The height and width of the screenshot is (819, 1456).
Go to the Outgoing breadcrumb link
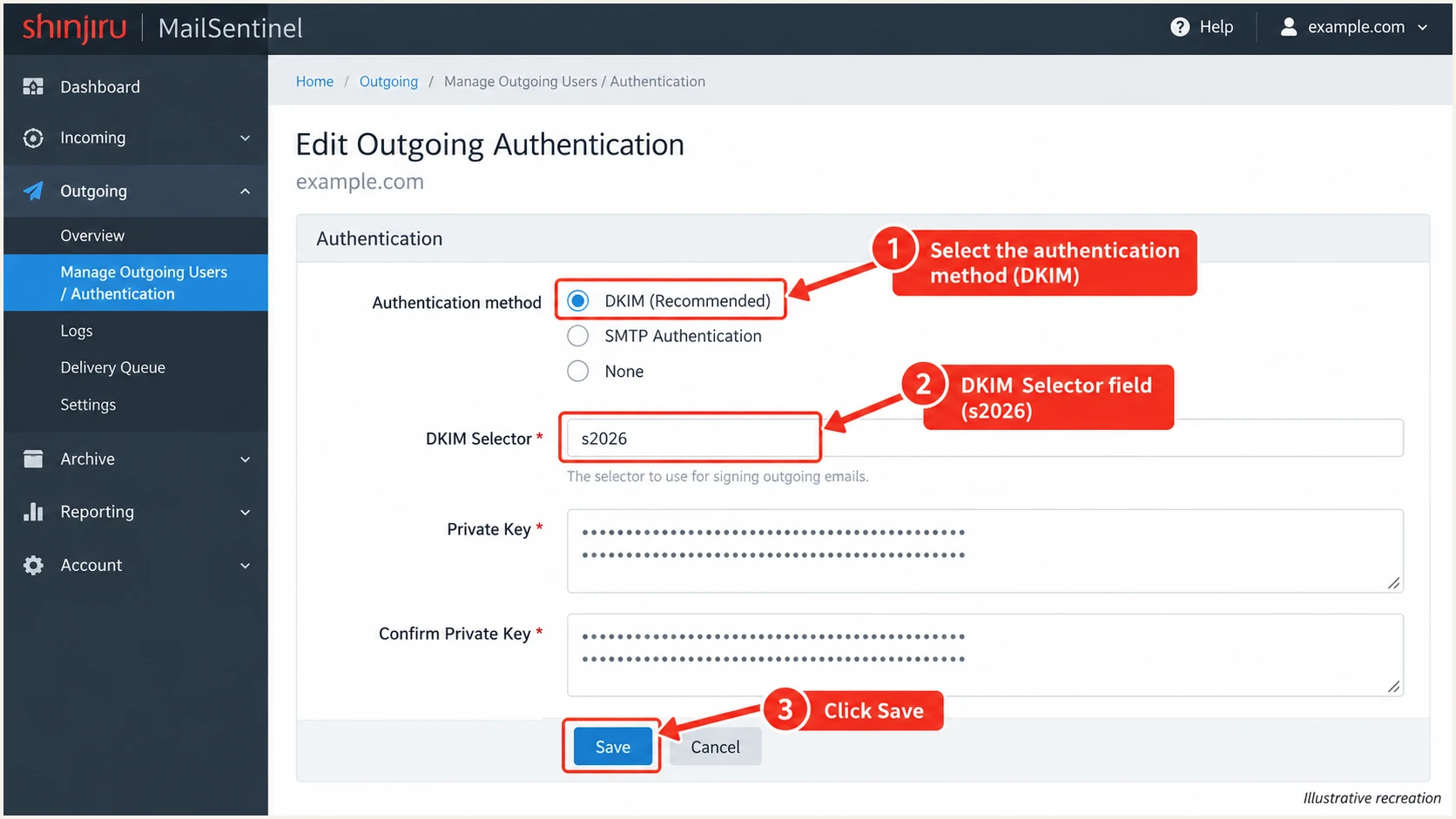click(388, 81)
